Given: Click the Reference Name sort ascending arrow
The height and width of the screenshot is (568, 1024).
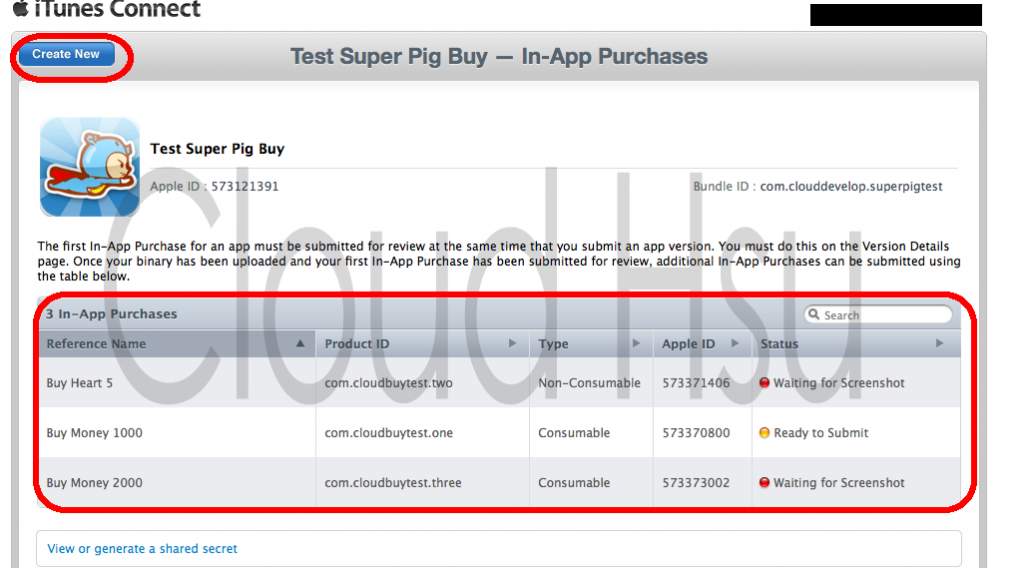Looking at the screenshot, I should click(300, 343).
